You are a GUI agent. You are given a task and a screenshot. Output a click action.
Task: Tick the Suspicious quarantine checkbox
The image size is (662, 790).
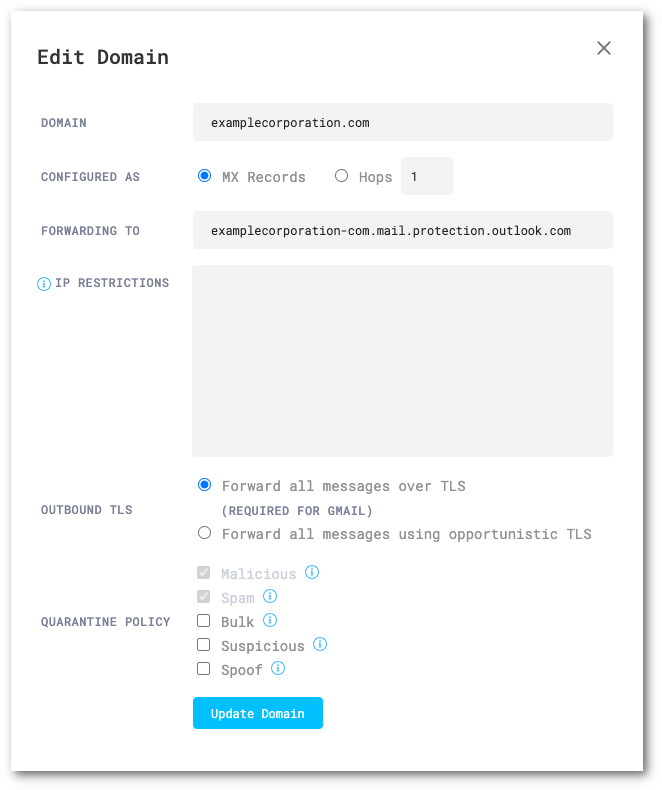(x=204, y=645)
